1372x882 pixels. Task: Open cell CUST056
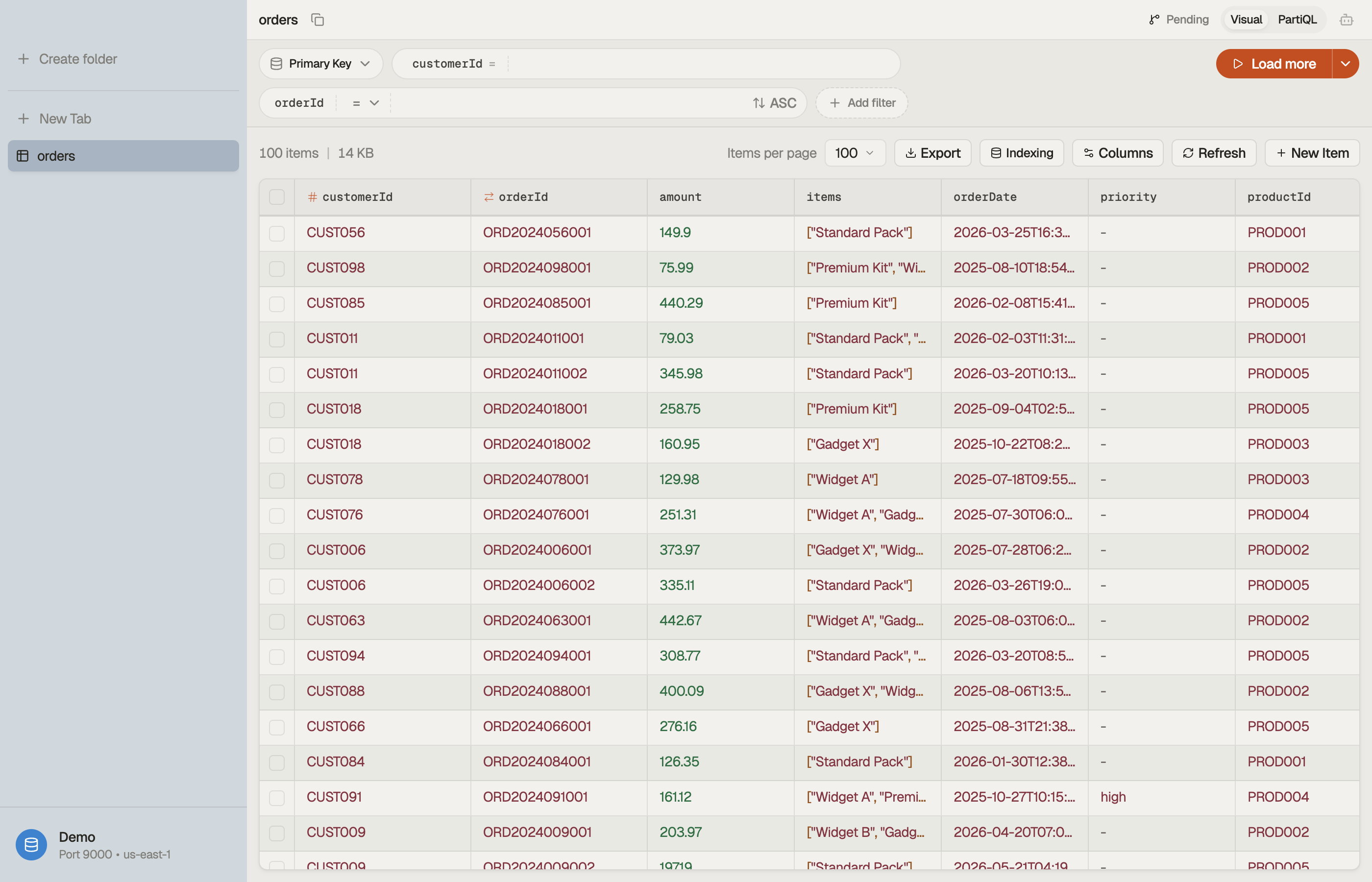point(336,233)
